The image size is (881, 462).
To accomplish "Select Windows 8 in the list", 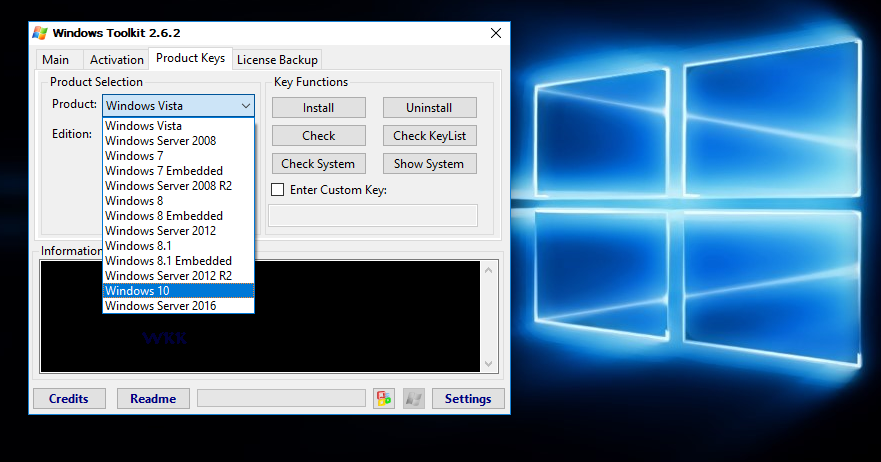I will 178,201.
